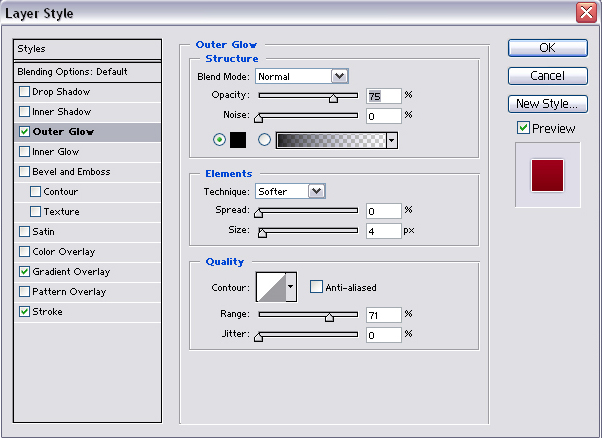This screenshot has width=602, height=438.
Task: Click the red style preview thumbnail
Action: pyautogui.click(x=546, y=175)
